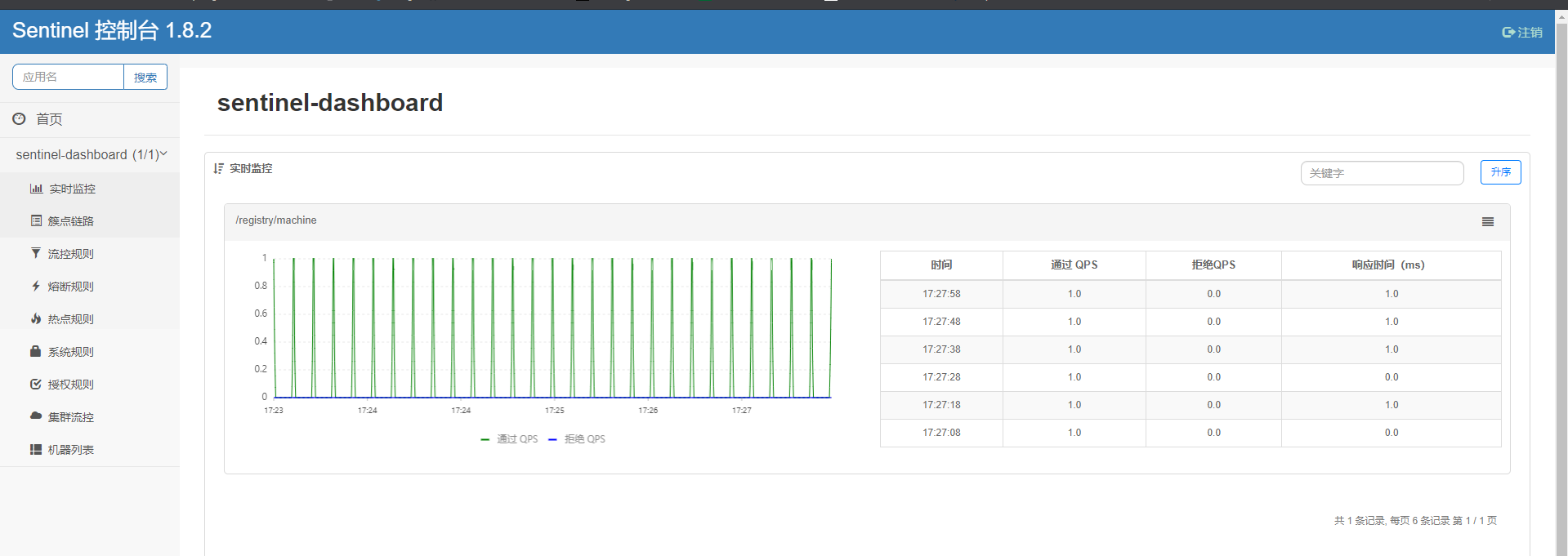Viewport: 1568px width, 556px height.
Task: Toggle the 通过 QPS legend entry
Action: [x=509, y=439]
